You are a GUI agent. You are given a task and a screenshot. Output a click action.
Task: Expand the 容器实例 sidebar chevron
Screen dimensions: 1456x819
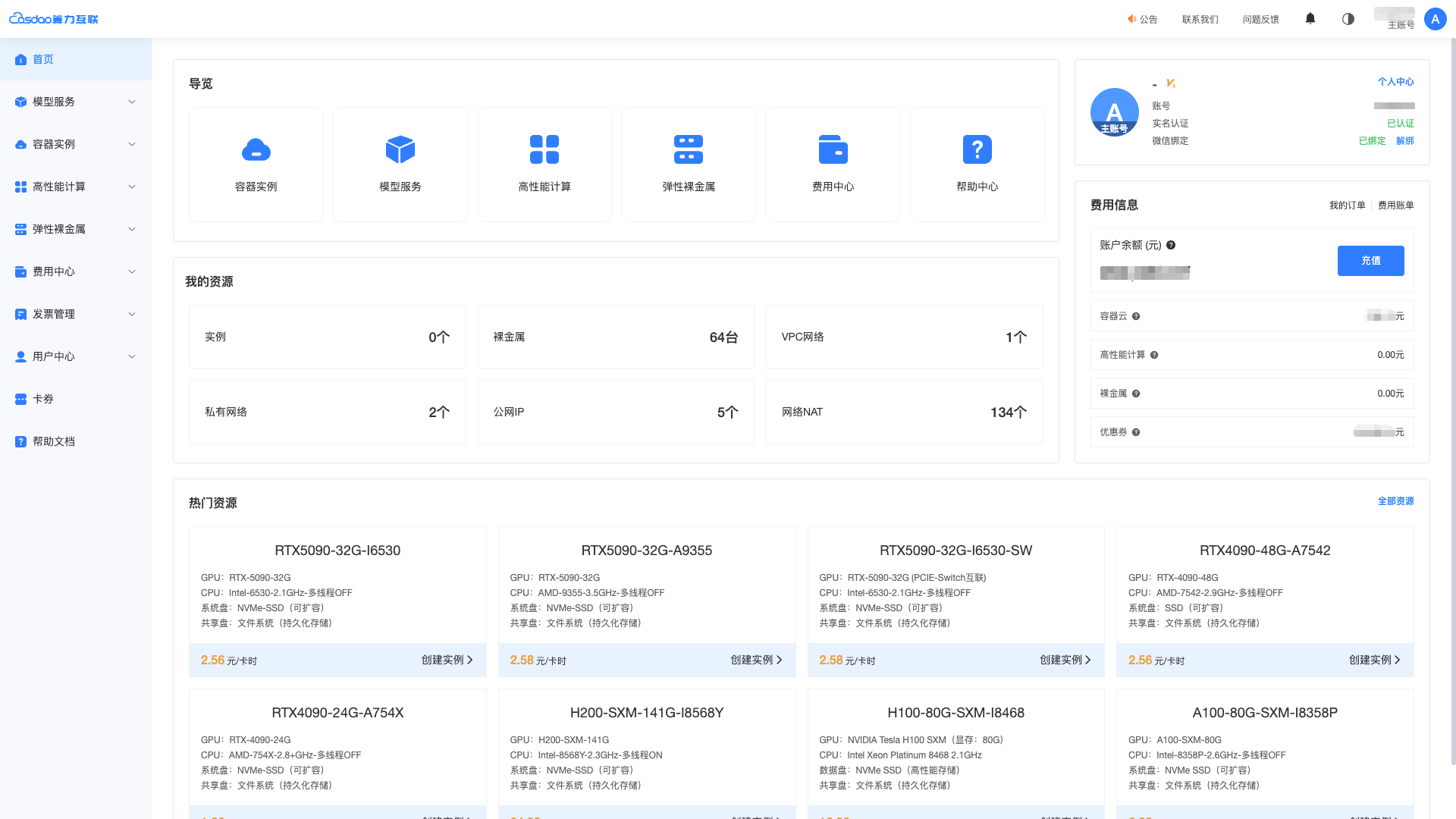(132, 144)
